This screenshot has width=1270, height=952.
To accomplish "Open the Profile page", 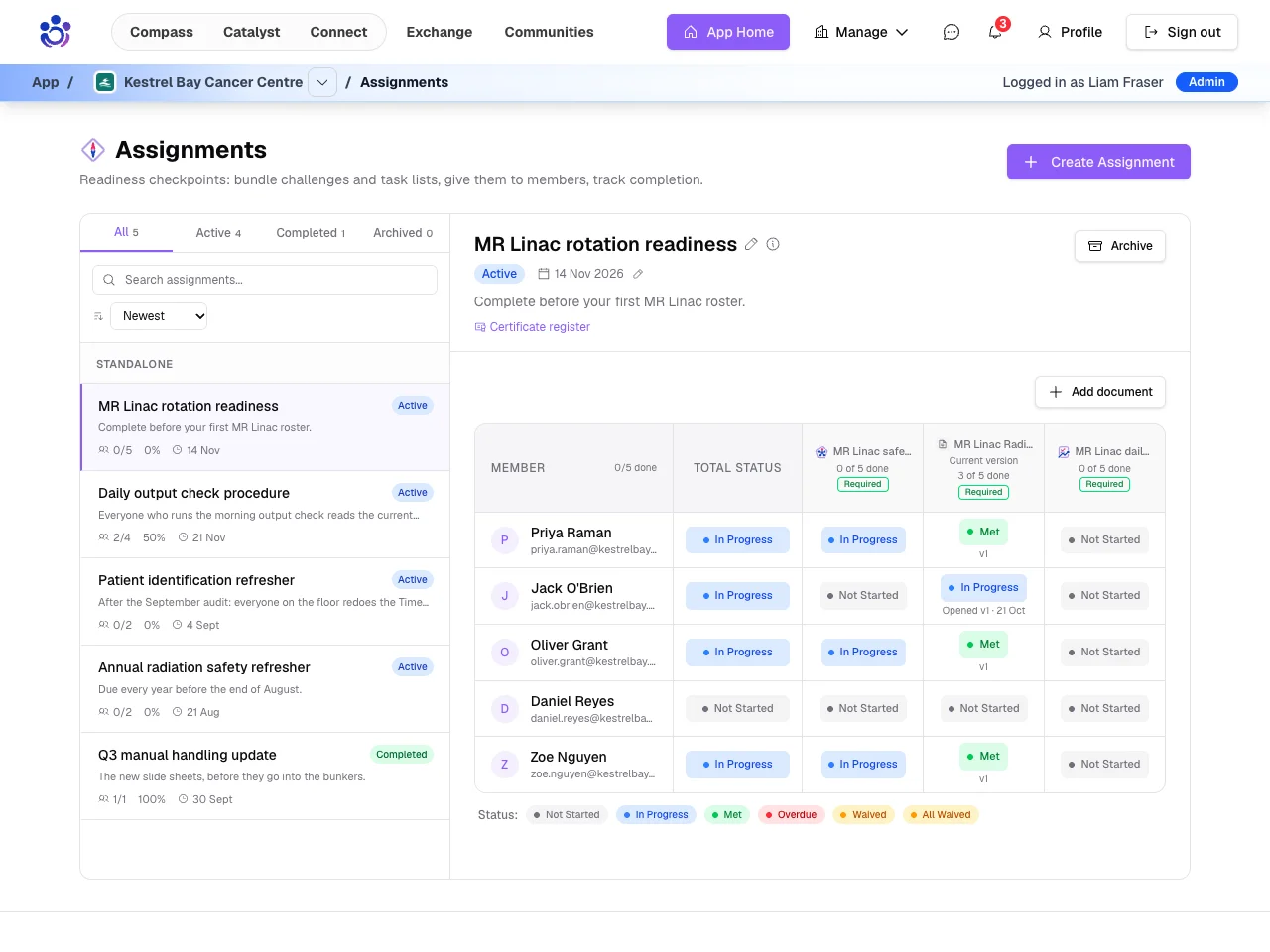I will pos(1070,32).
